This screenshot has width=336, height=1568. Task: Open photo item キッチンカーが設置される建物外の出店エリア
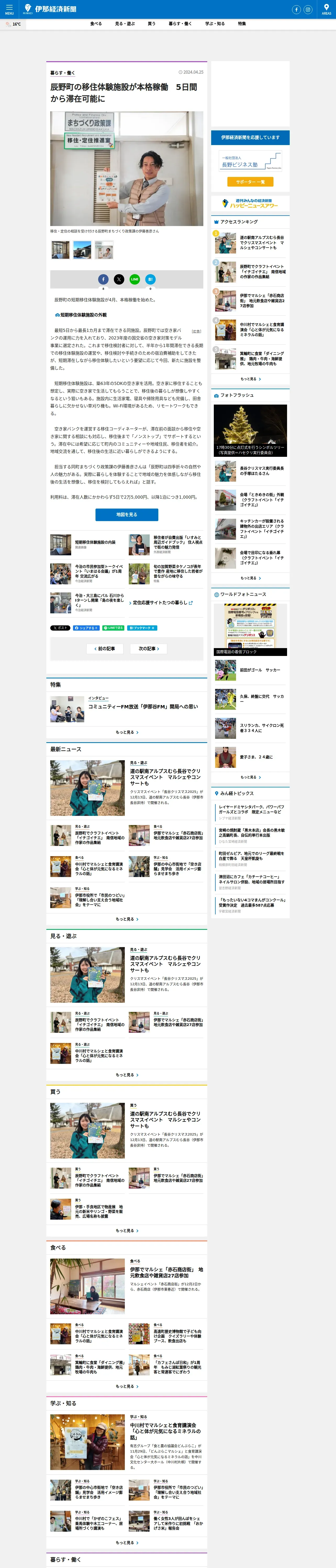click(250, 529)
